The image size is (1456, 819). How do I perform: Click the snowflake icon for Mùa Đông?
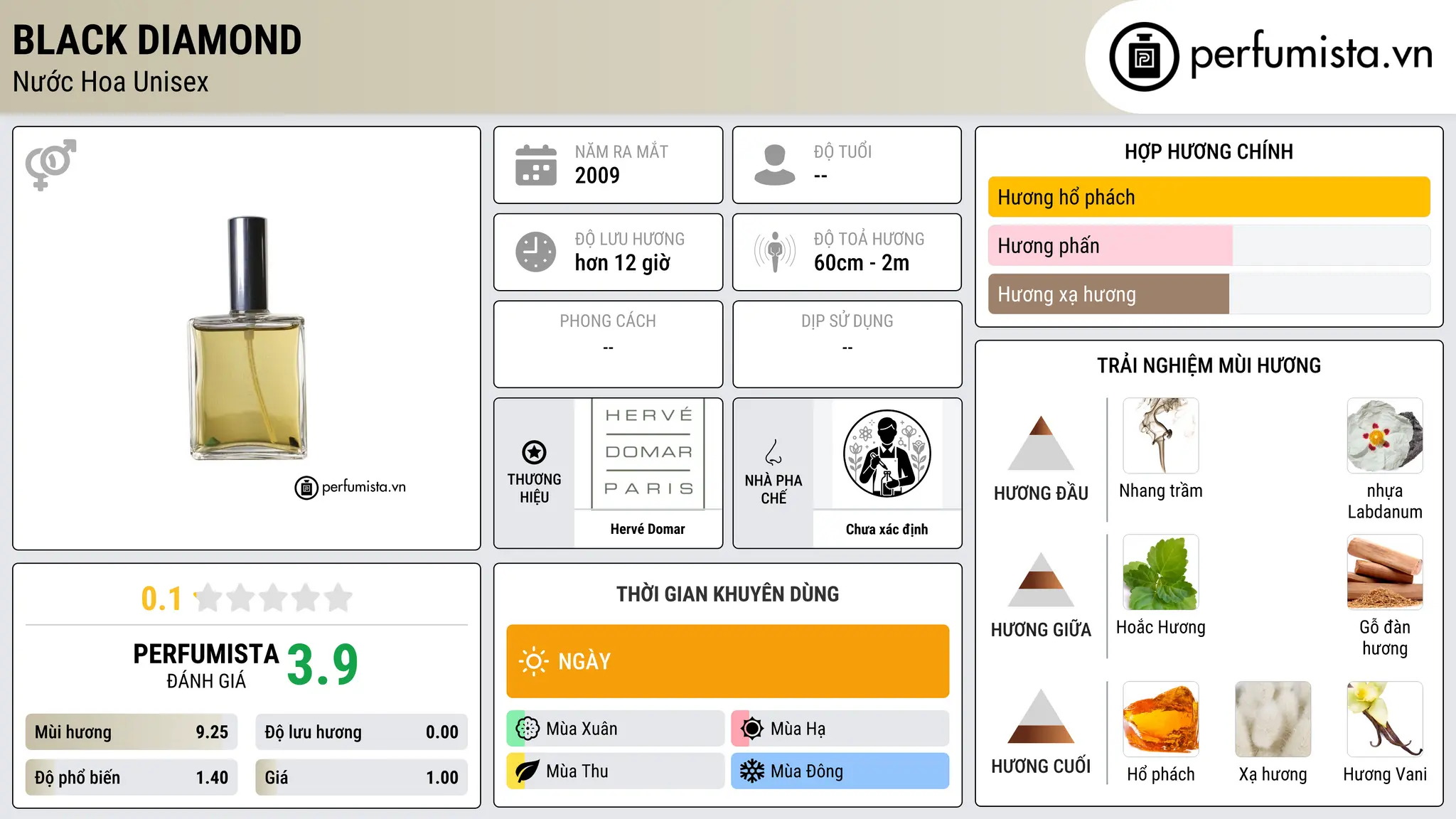click(752, 771)
